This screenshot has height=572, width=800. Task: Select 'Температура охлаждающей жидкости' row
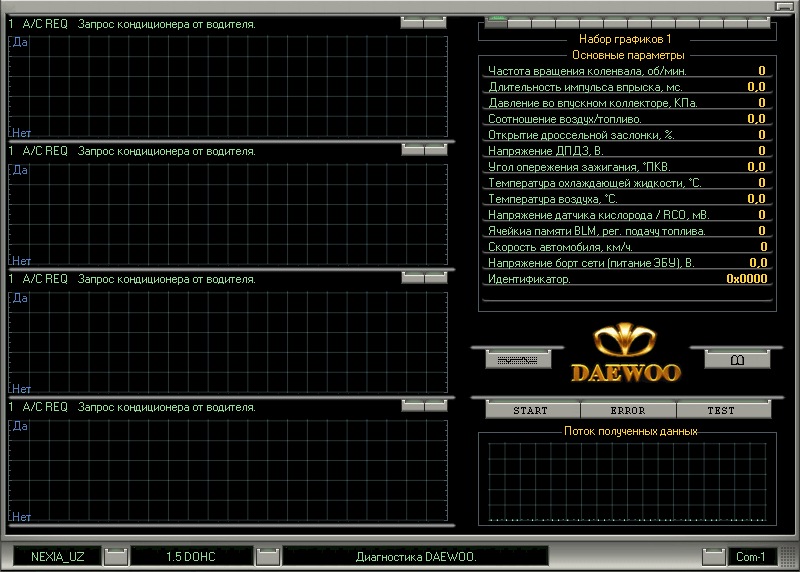[627, 183]
